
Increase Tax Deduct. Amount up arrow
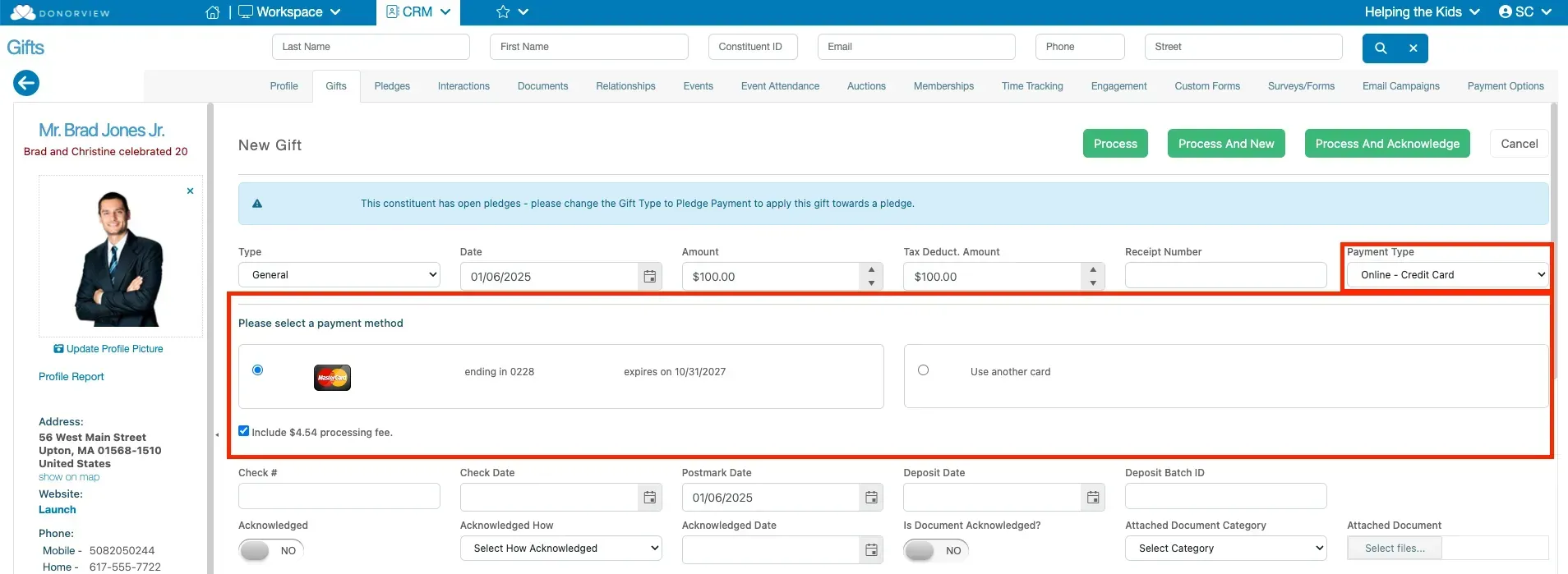[x=1093, y=270]
